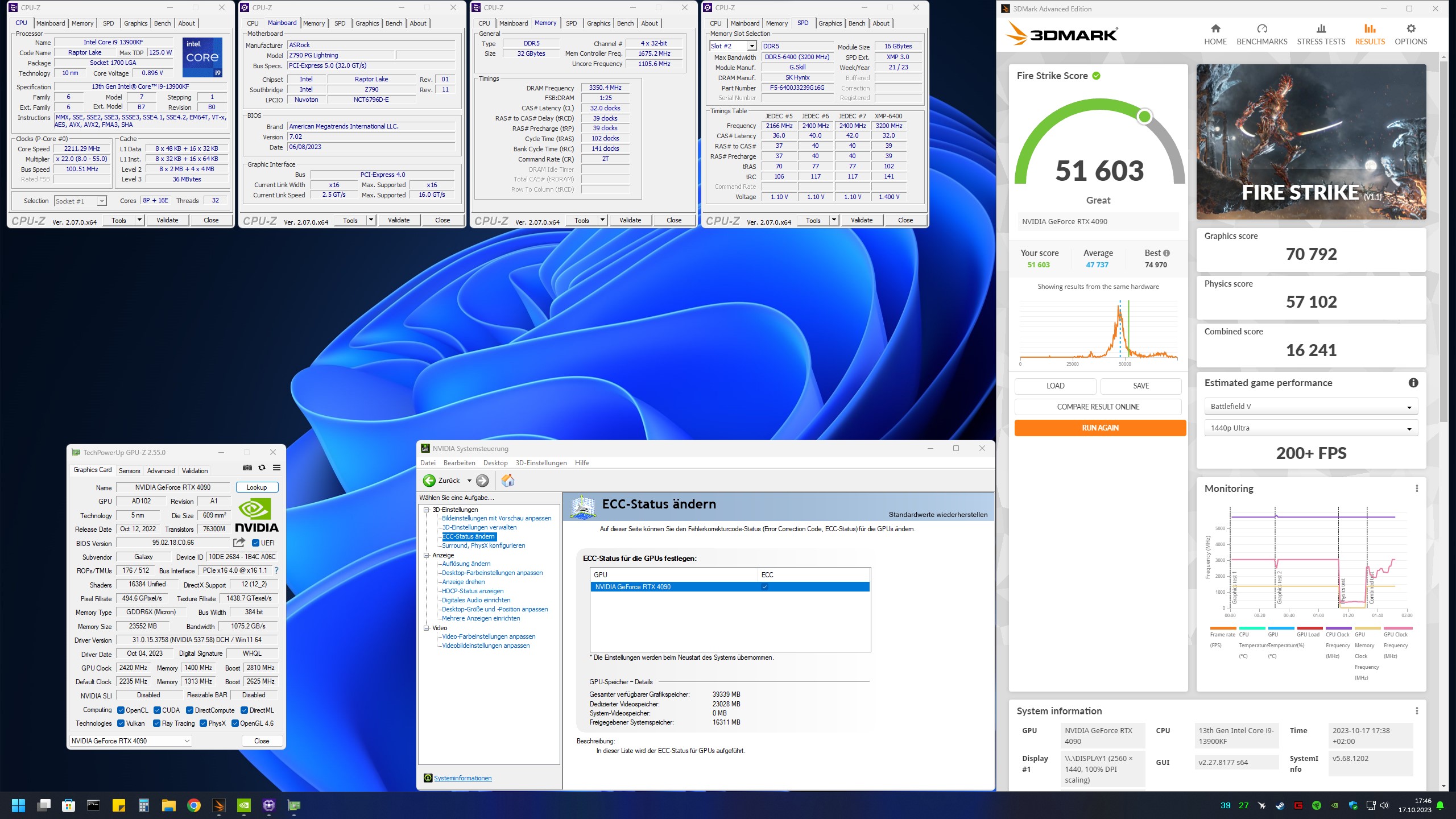Toggle the OpenCL checkbox
Screen dimensions: 1456x819
121,710
